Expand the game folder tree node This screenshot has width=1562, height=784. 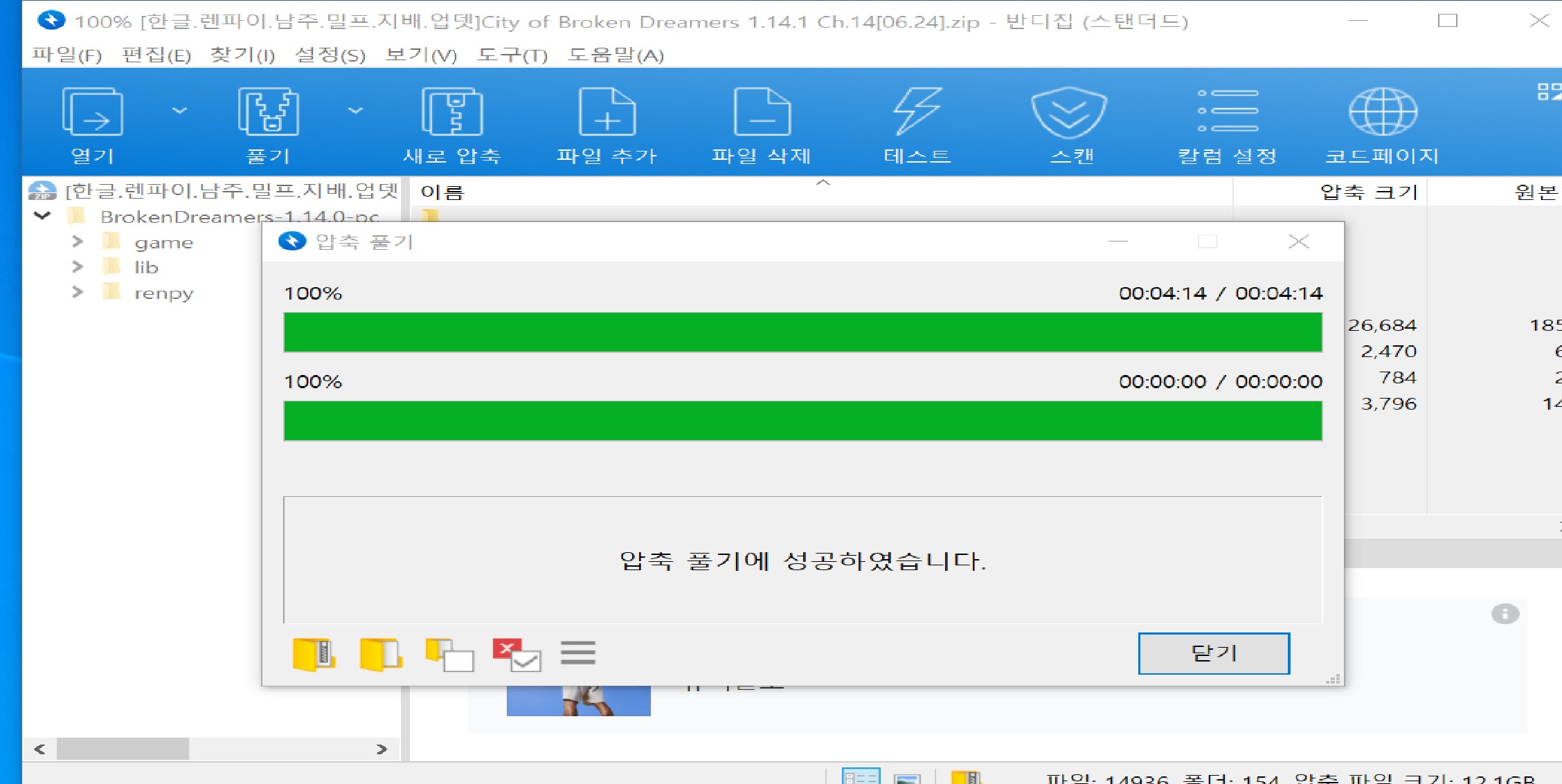tap(78, 241)
